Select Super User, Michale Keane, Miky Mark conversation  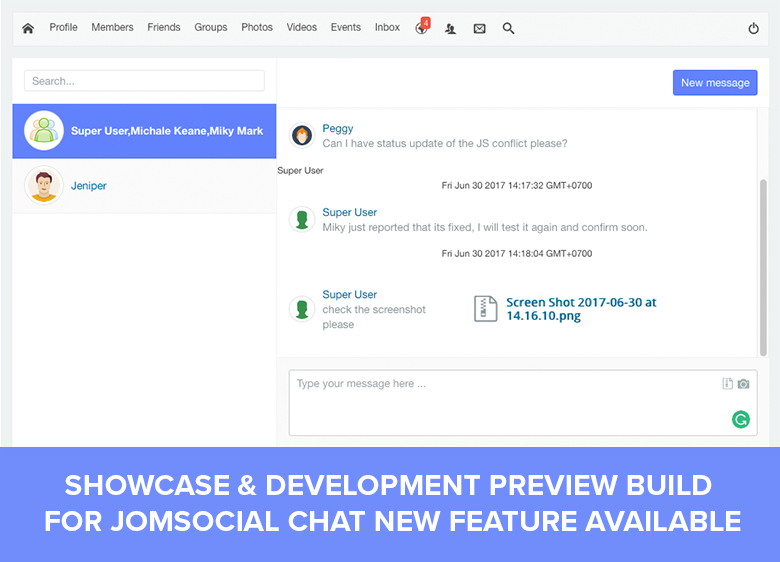tap(144, 131)
